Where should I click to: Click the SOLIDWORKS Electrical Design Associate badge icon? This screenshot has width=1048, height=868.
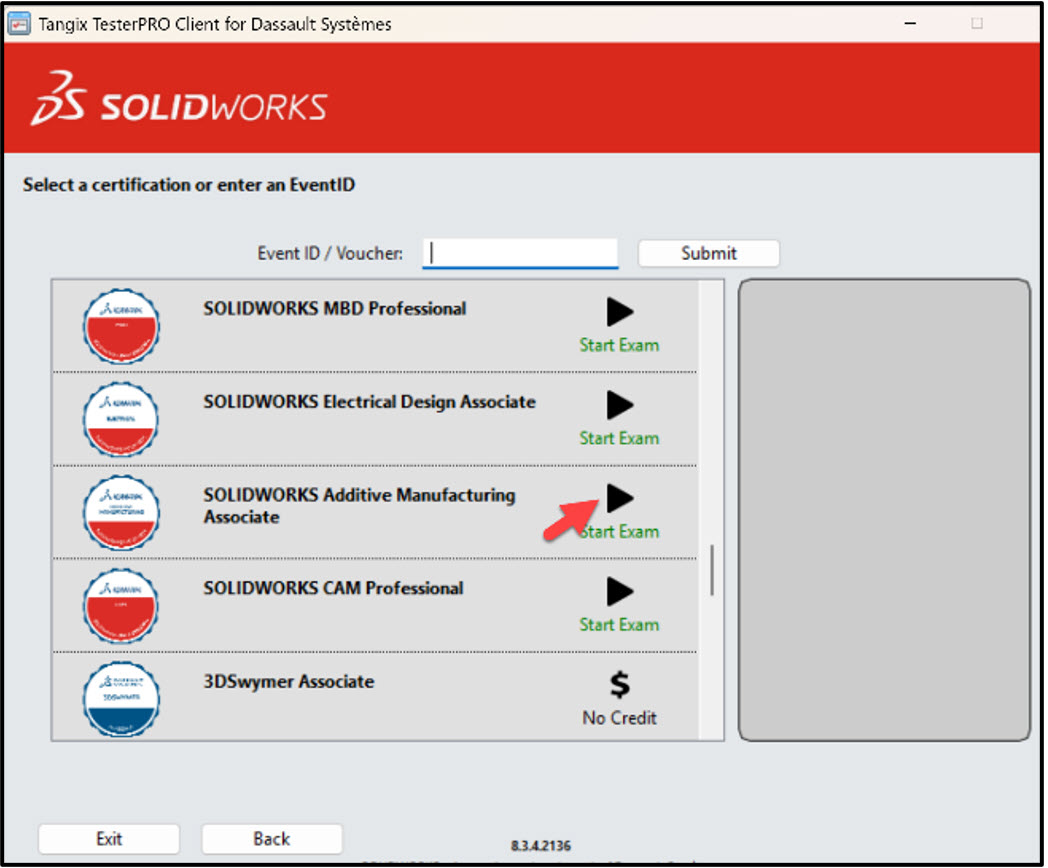point(120,420)
